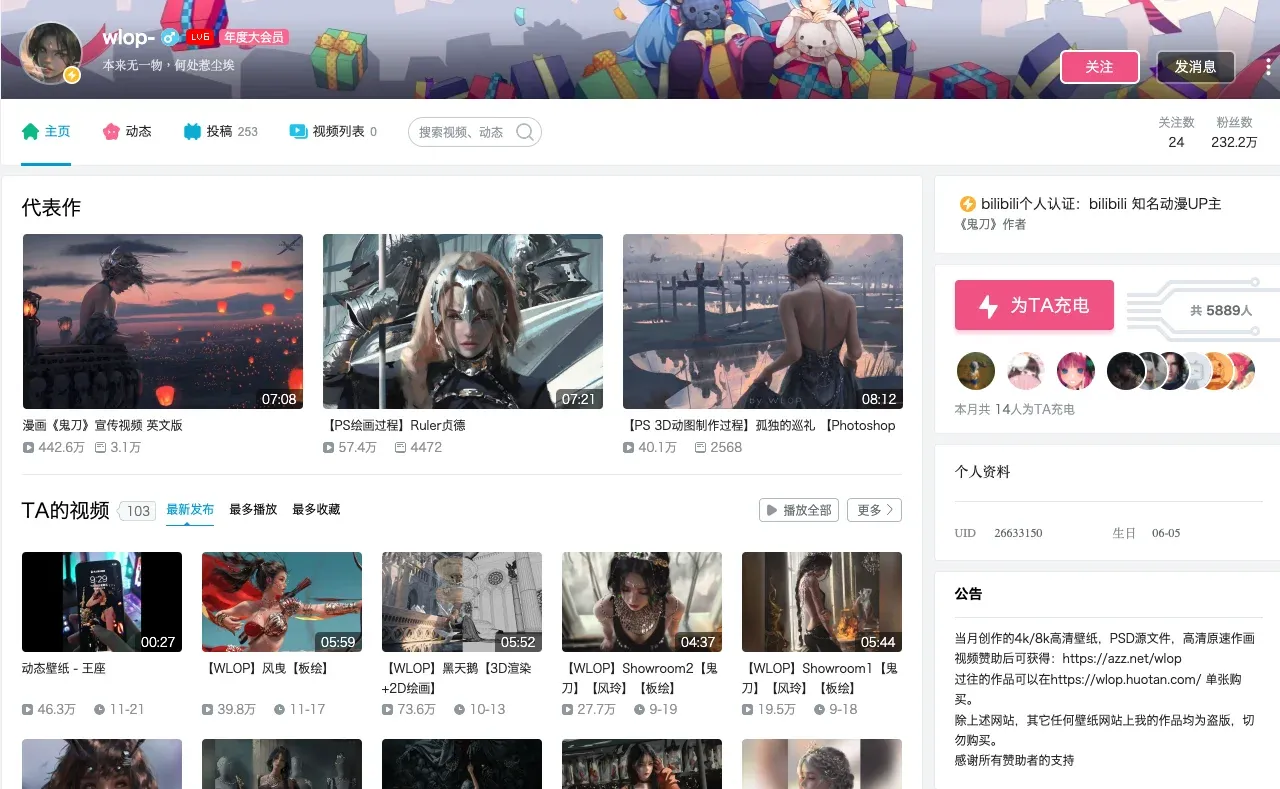Open video title 漫画《鬼刀》宣传视频 英文版
1280x789 pixels.
tap(103, 426)
